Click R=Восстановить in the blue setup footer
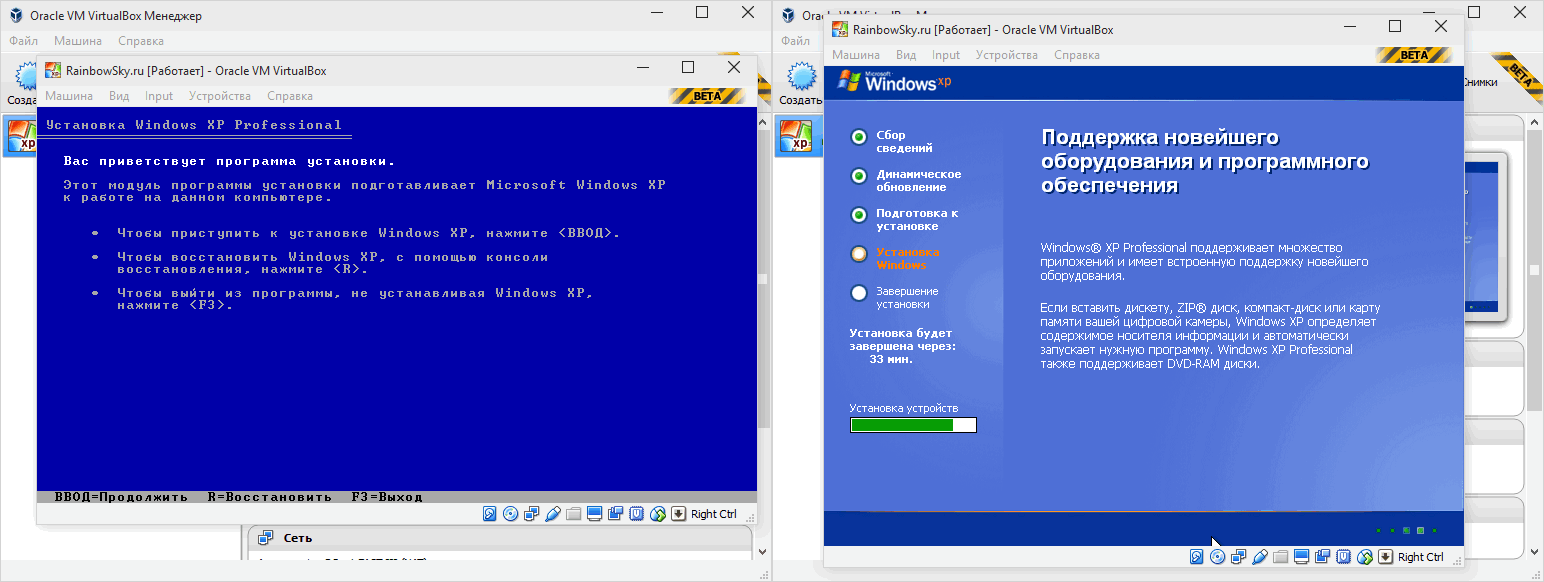 point(269,497)
